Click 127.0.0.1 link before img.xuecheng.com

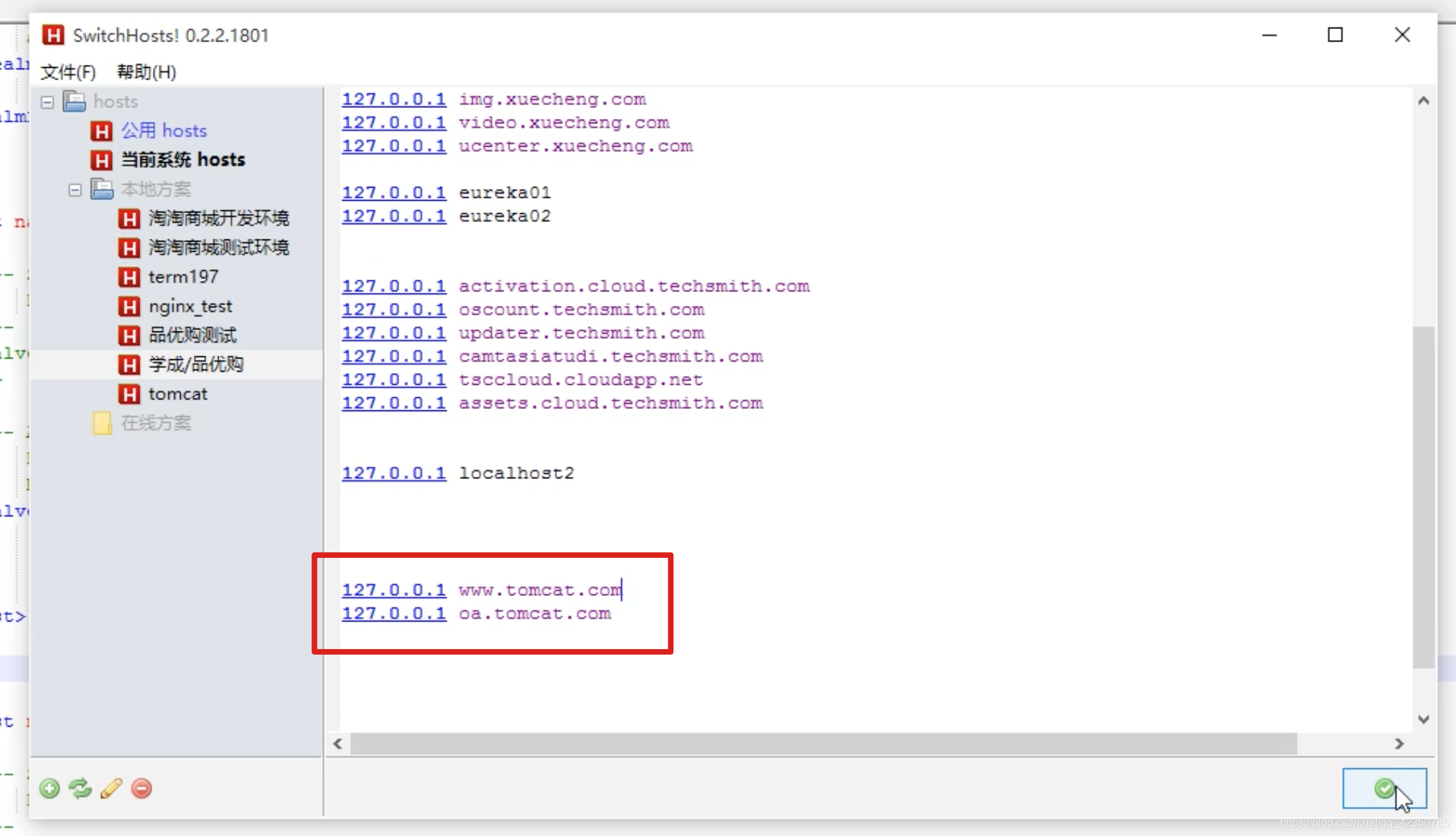394,100
